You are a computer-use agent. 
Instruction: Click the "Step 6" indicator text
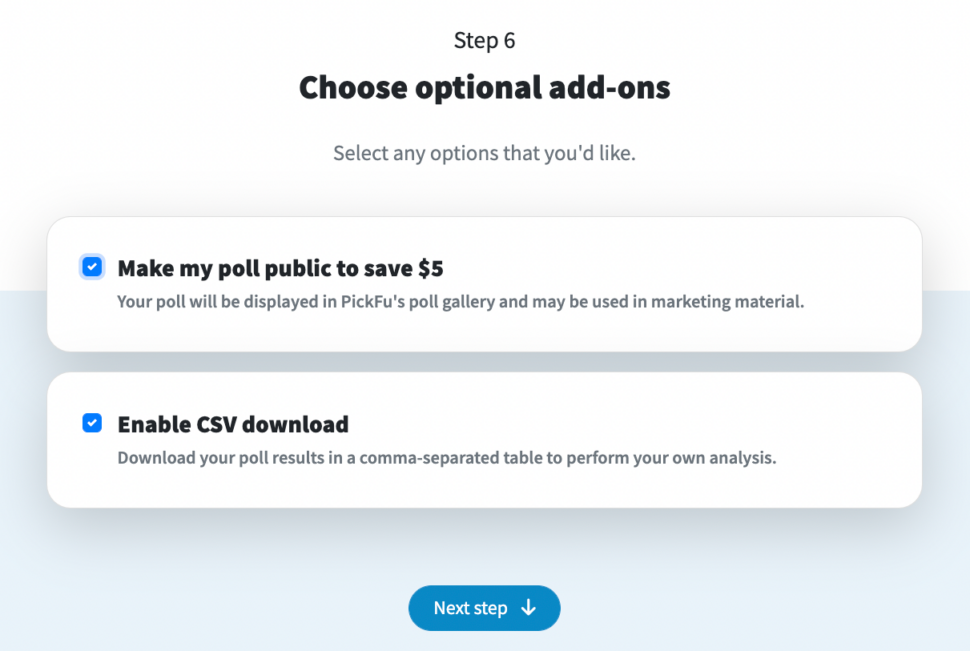tap(484, 41)
